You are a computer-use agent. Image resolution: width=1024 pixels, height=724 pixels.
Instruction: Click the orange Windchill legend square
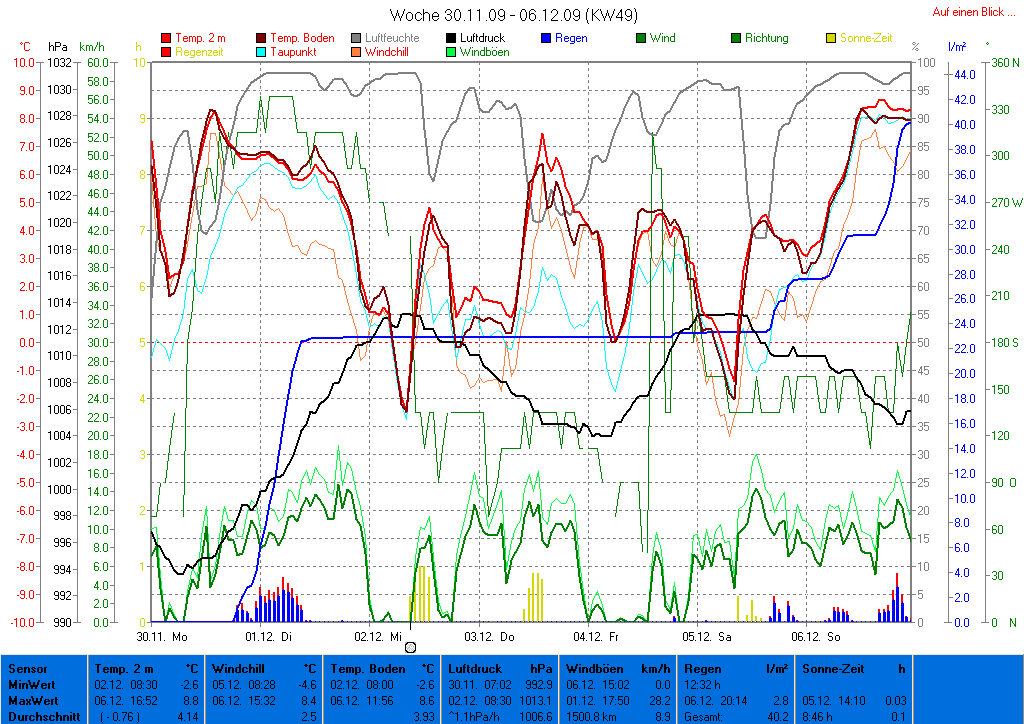[356, 52]
